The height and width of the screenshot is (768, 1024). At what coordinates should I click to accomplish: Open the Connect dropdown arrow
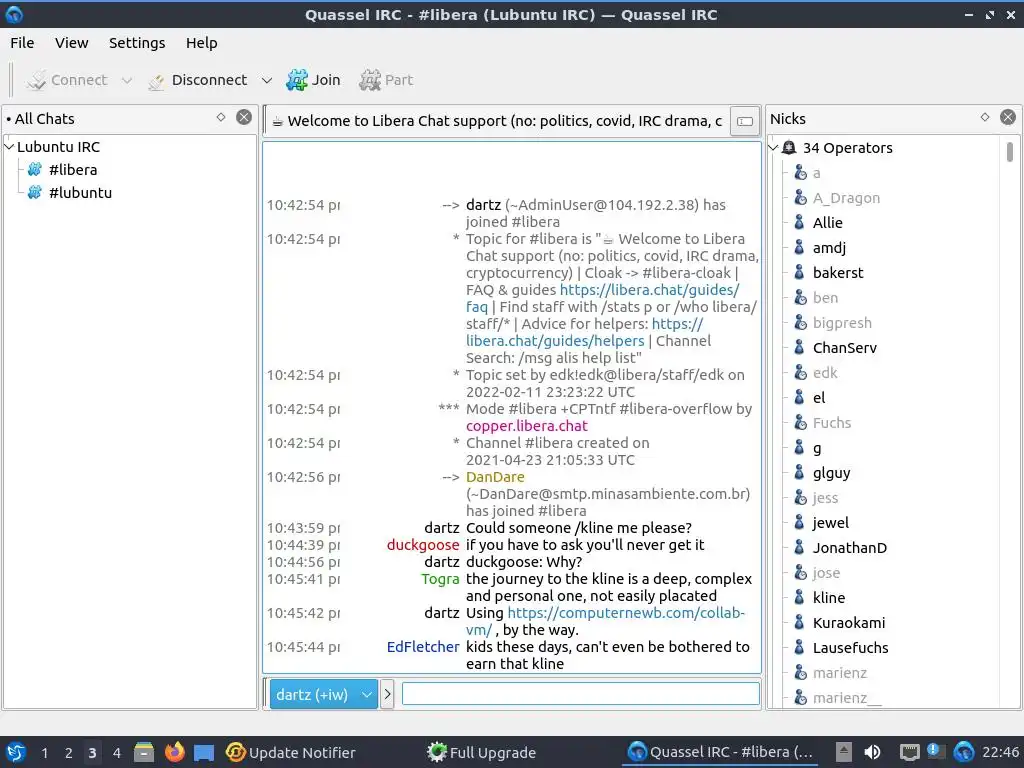click(127, 80)
